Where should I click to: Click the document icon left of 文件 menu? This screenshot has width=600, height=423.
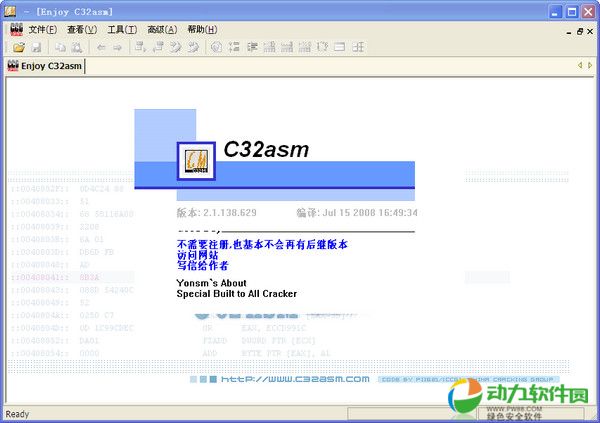click(14, 30)
